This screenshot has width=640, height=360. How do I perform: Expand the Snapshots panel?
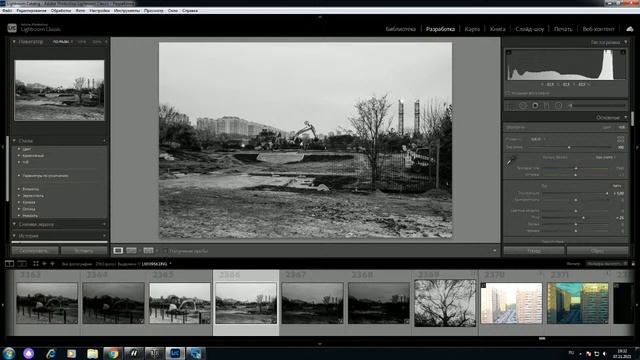[x=14, y=224]
